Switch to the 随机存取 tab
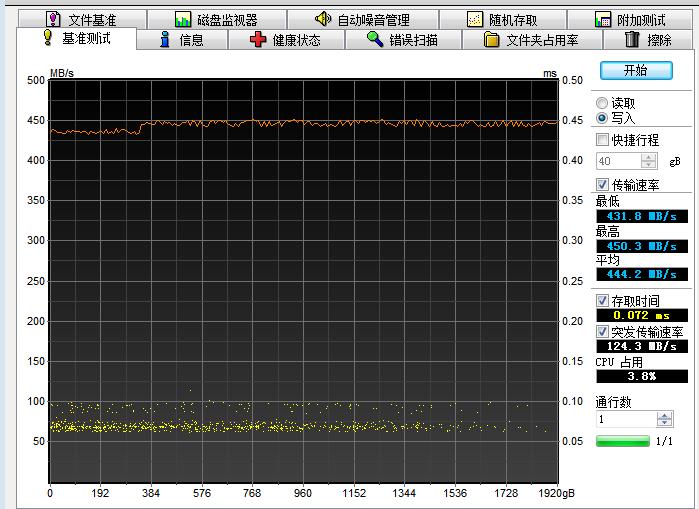Image resolution: width=699 pixels, height=509 pixels. tap(503, 20)
